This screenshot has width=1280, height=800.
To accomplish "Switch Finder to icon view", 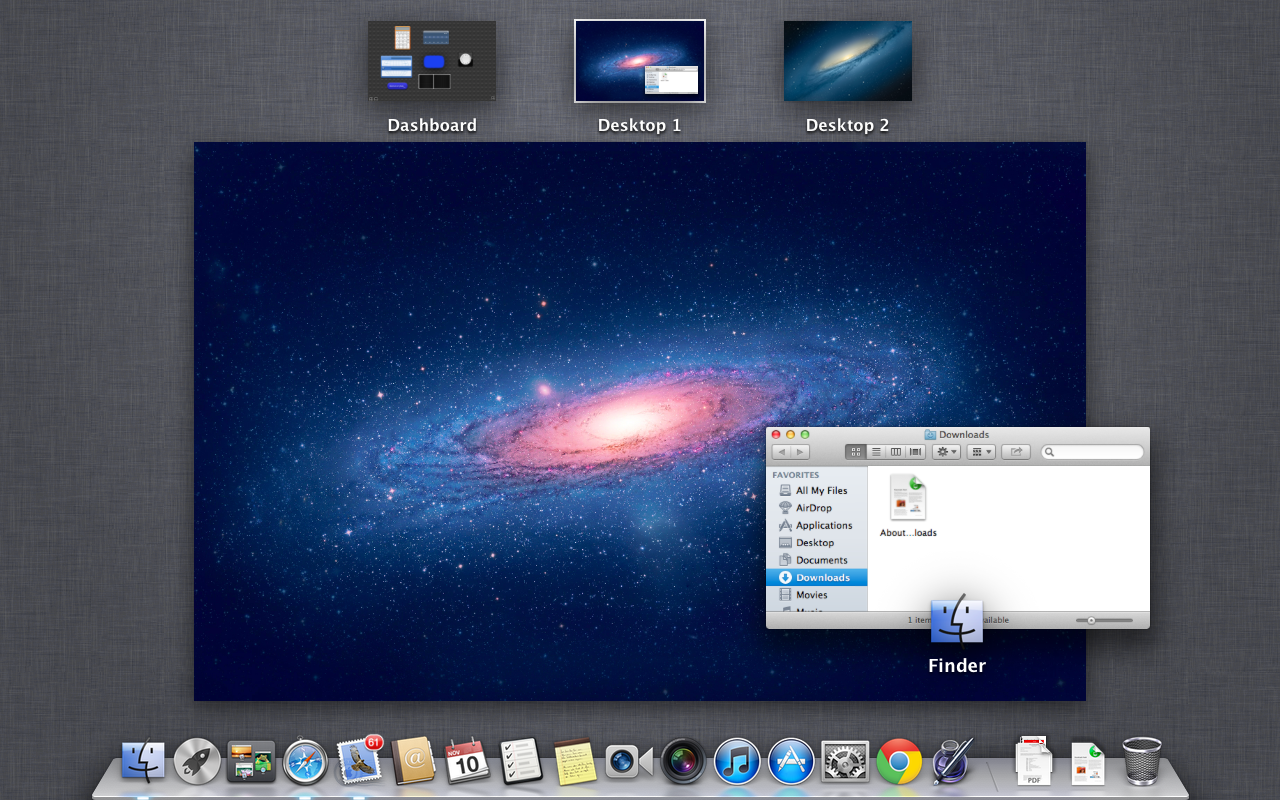I will [855, 452].
